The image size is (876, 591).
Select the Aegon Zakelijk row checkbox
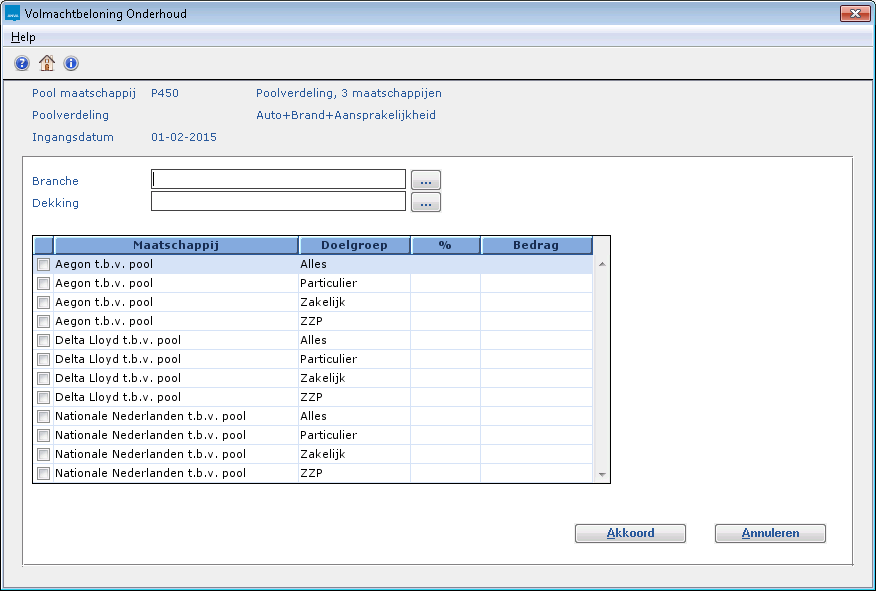point(43,303)
